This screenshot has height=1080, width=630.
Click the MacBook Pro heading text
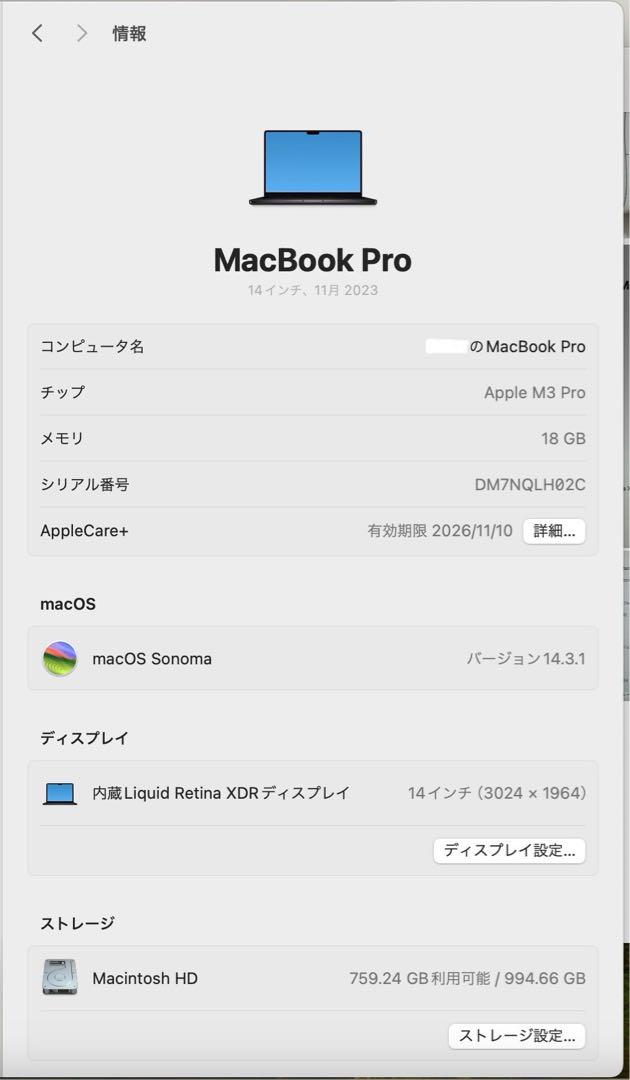(313, 260)
